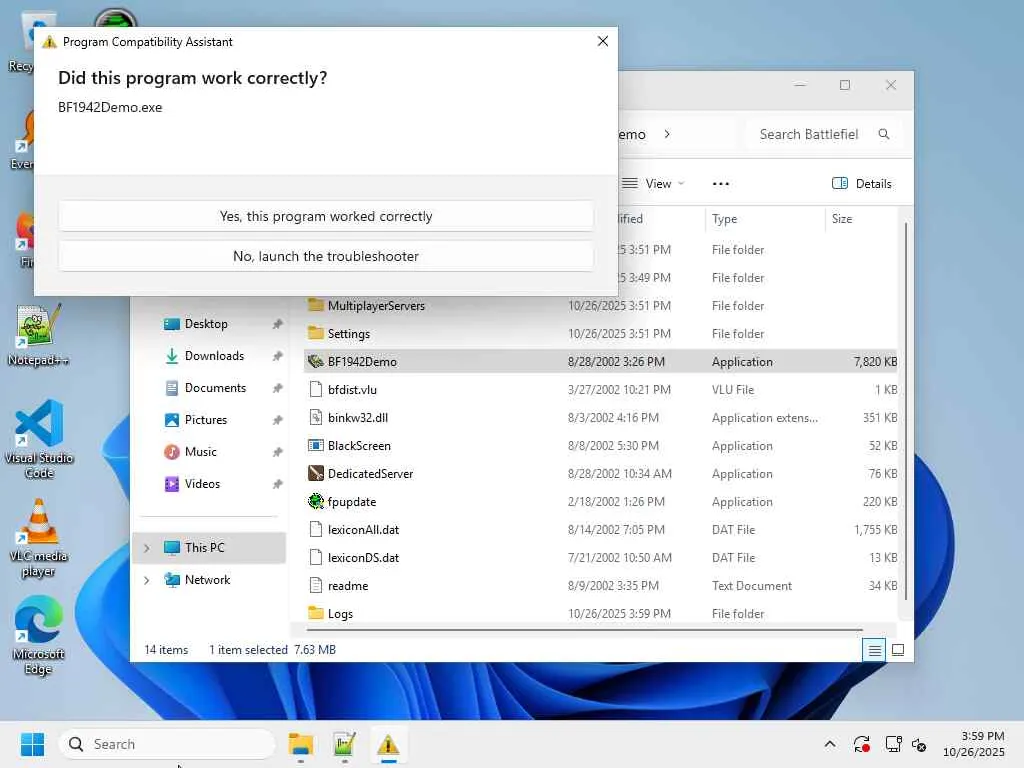Open File Explorer from the taskbar

pyautogui.click(x=301, y=744)
